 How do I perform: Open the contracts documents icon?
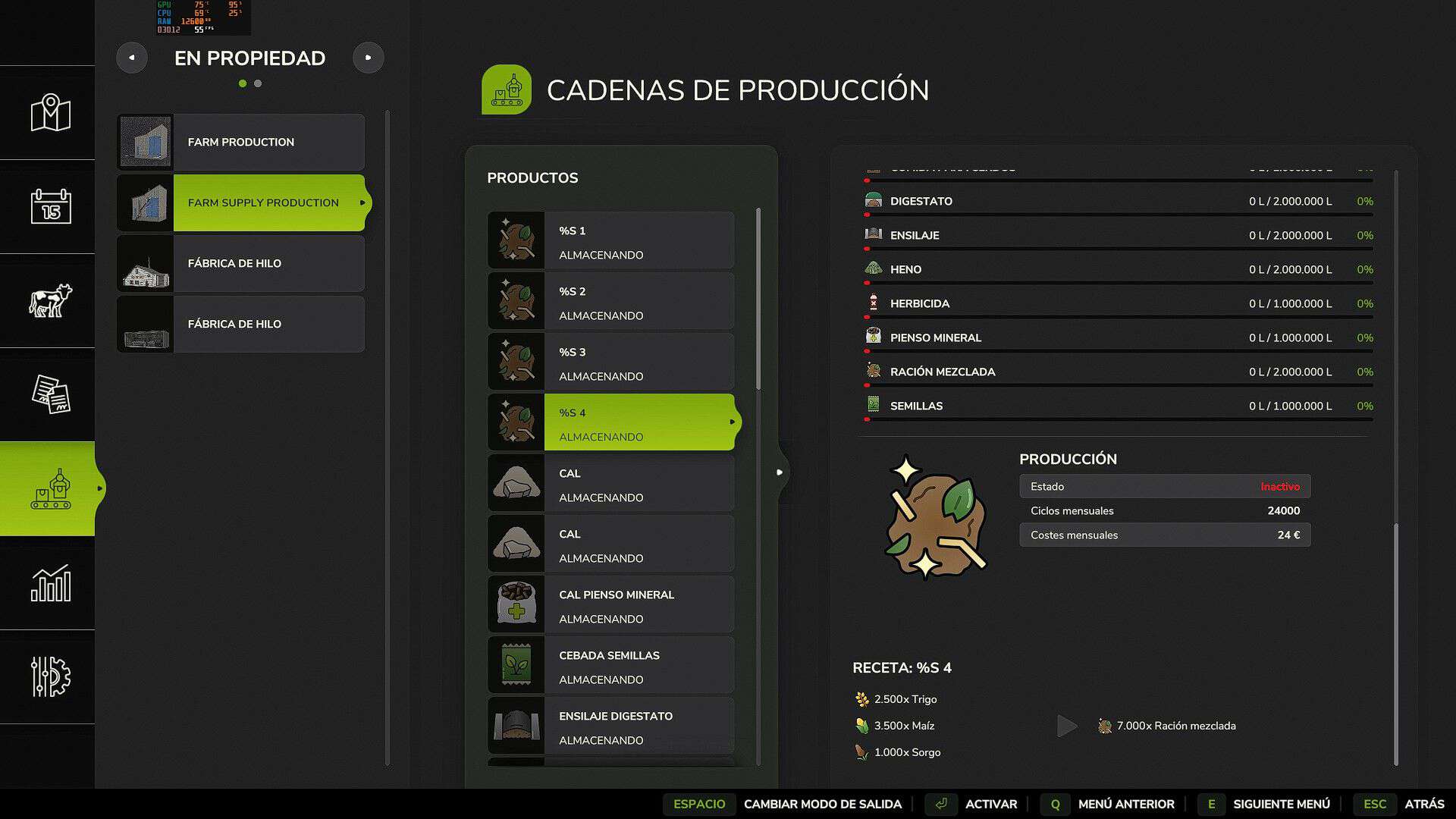click(50, 394)
